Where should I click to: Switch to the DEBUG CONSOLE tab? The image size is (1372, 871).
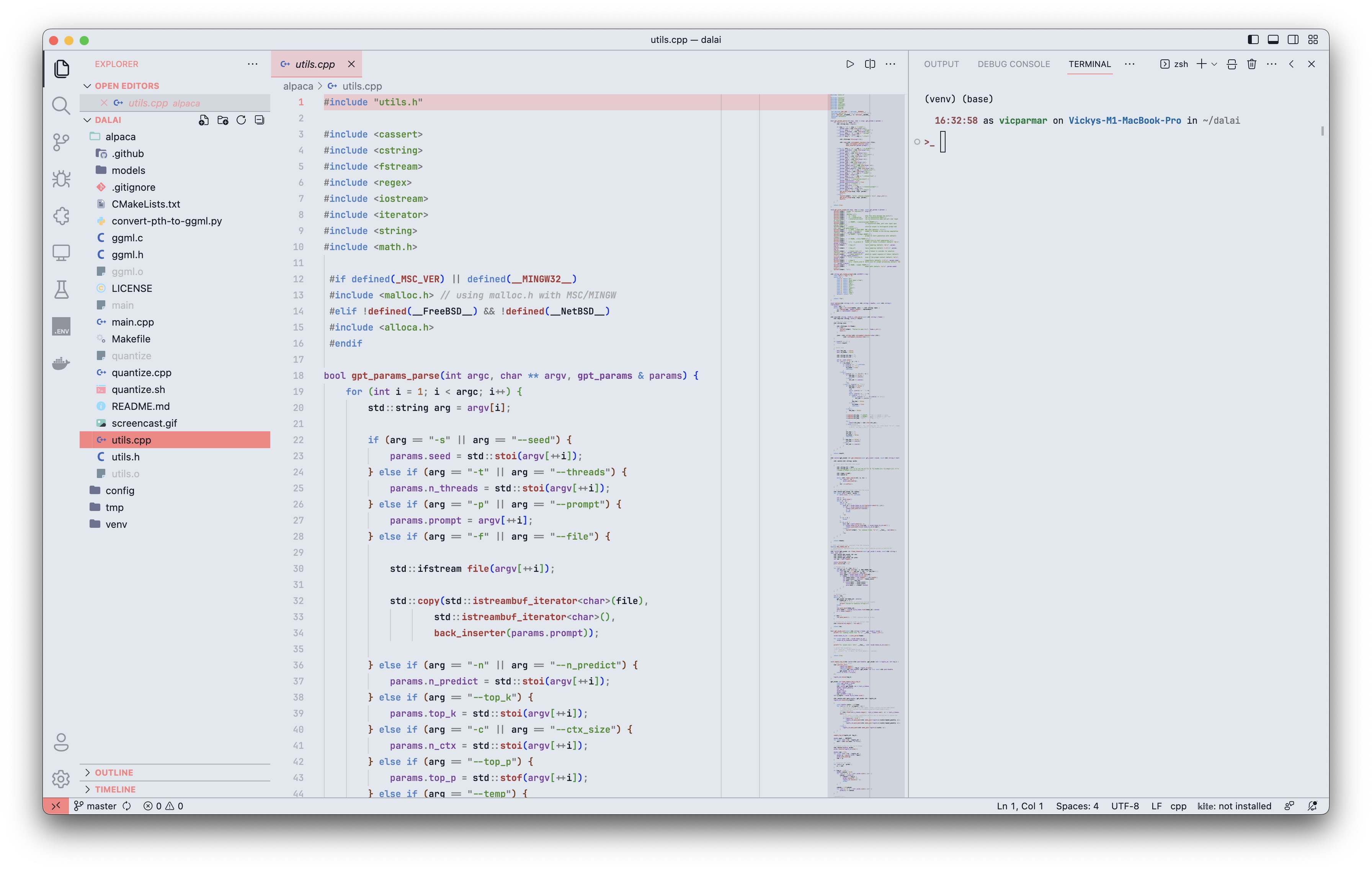[1014, 64]
